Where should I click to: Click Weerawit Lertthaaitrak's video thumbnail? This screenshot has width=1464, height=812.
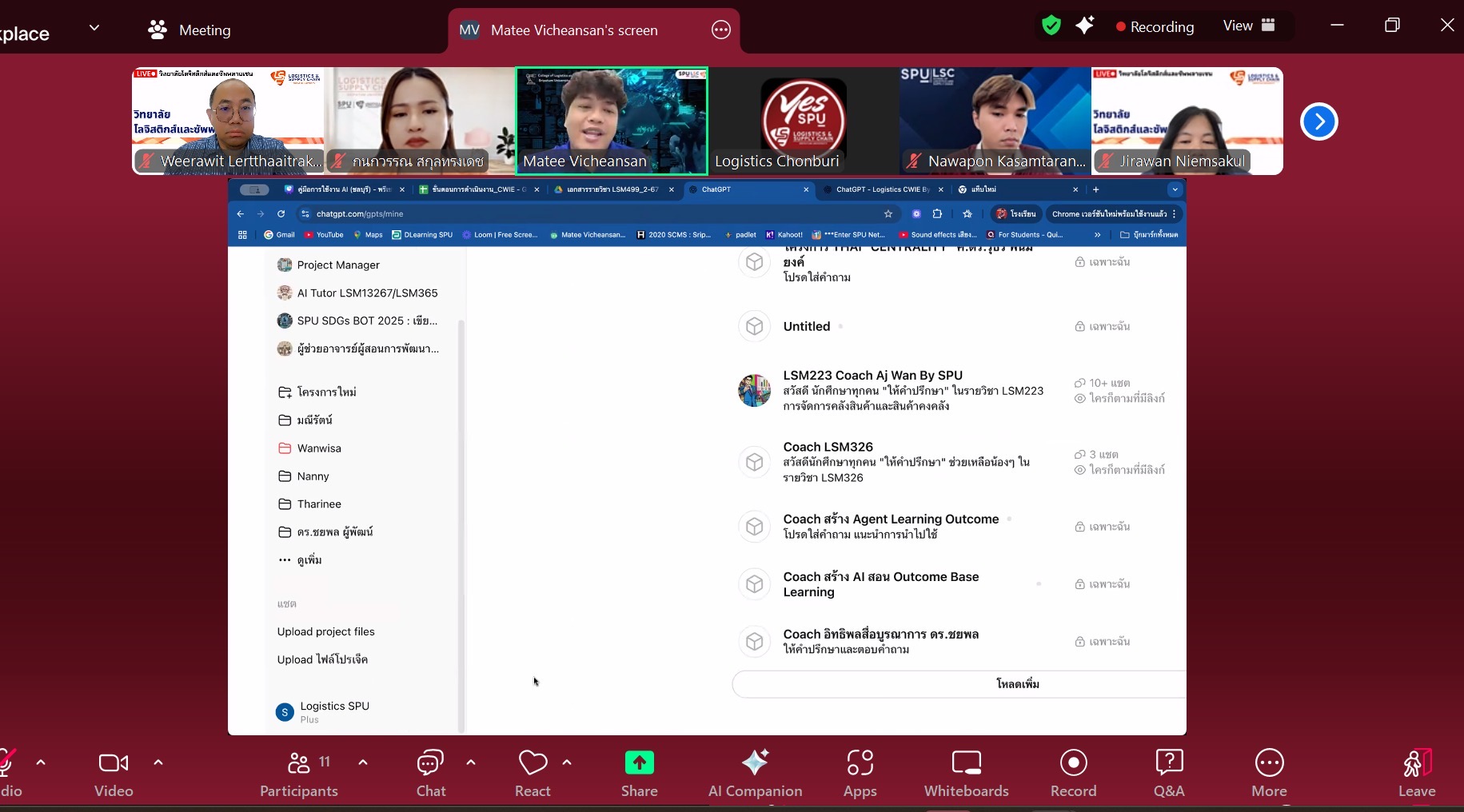click(x=228, y=121)
